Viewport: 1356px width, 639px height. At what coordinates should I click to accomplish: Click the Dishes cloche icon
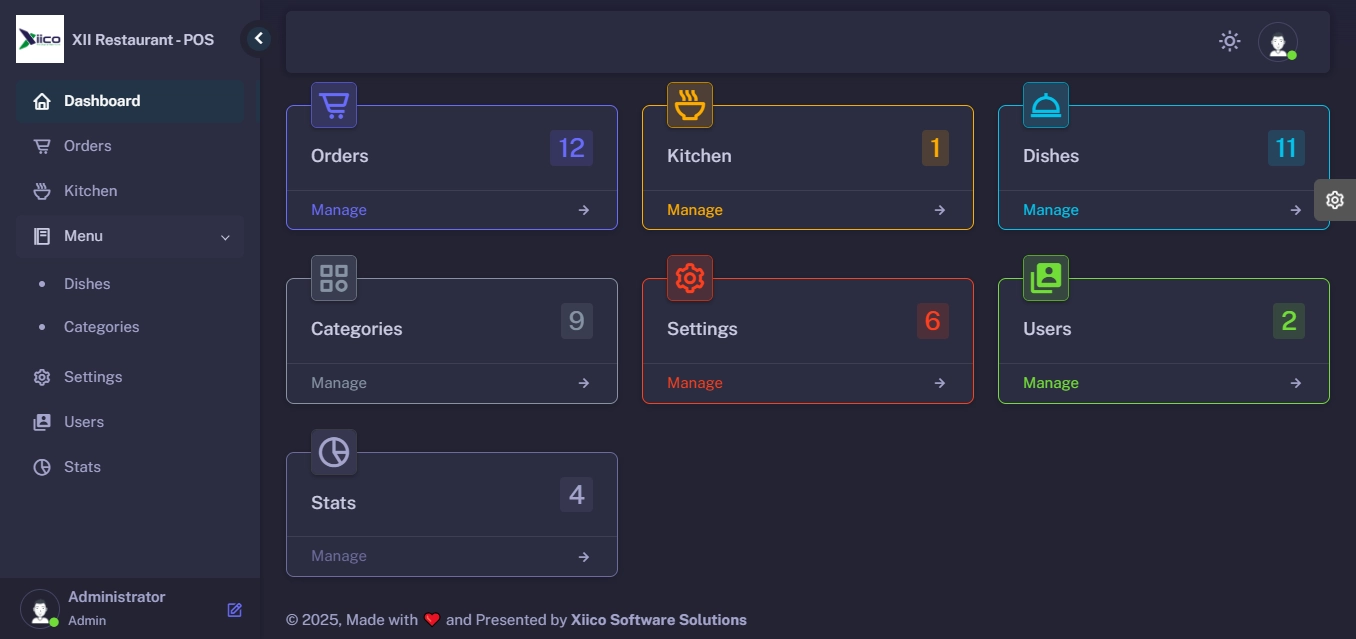tap(1046, 104)
